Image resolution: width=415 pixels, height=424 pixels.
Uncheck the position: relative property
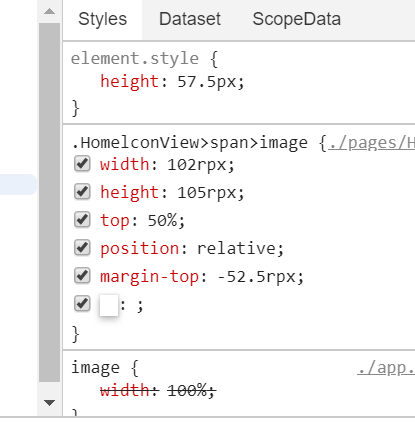point(82,248)
